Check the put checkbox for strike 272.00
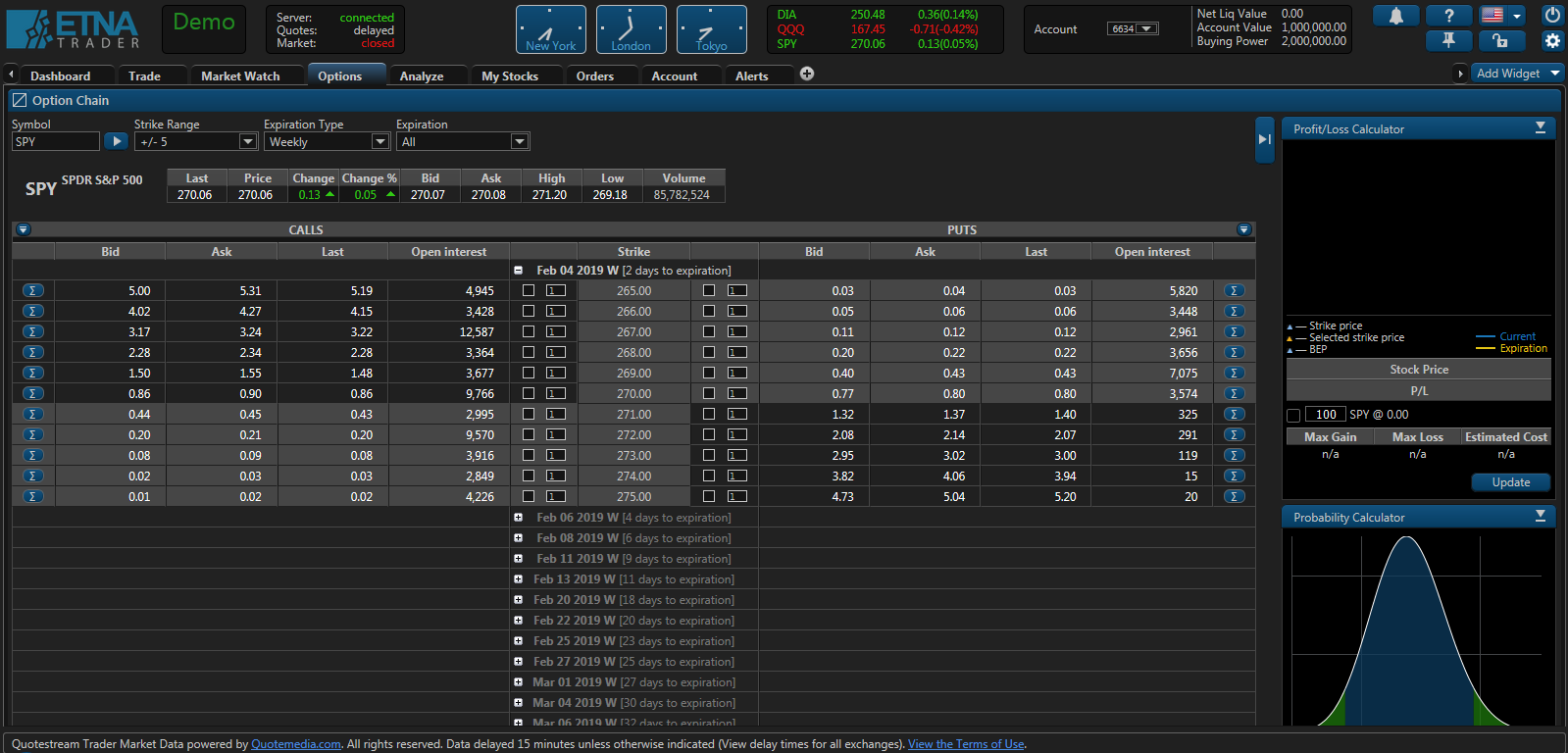This screenshot has height=753, width=1568. click(709, 434)
